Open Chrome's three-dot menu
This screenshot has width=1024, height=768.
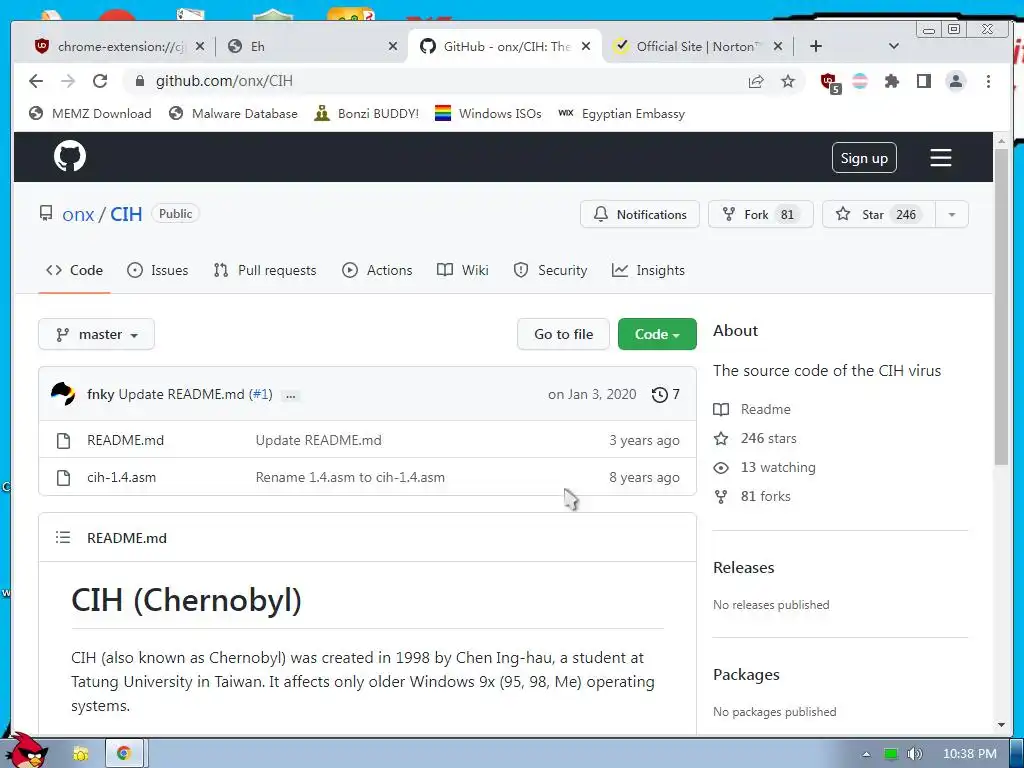tap(988, 81)
